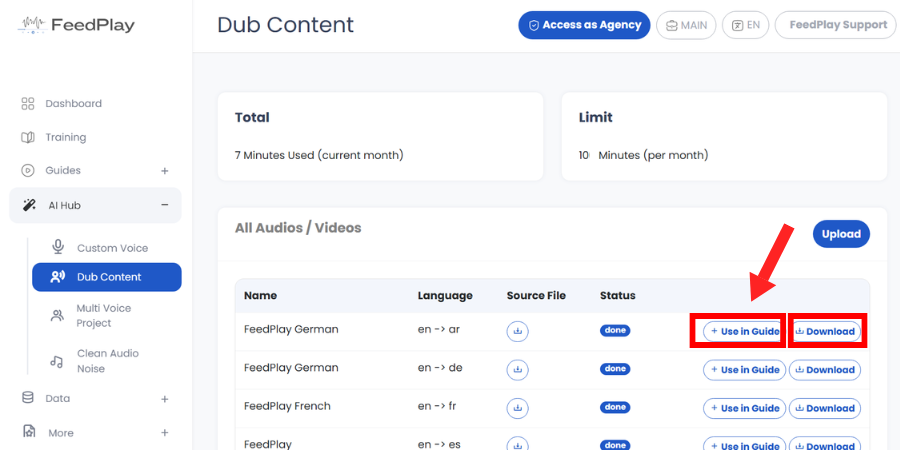Click the Name column header
The image size is (900, 450).
pos(260,296)
